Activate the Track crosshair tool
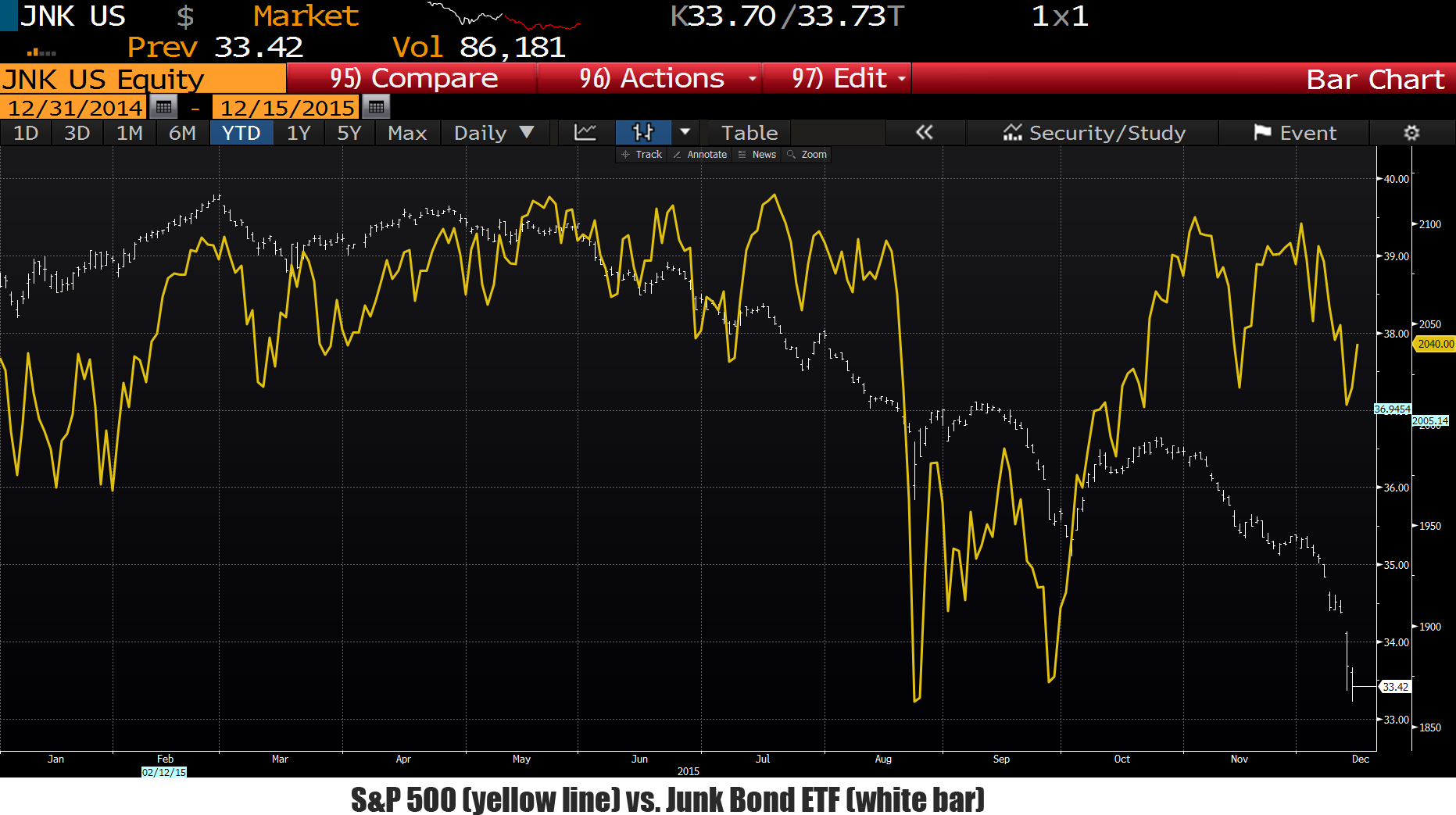Image resolution: width=1456 pixels, height=815 pixels. pyautogui.click(x=642, y=155)
